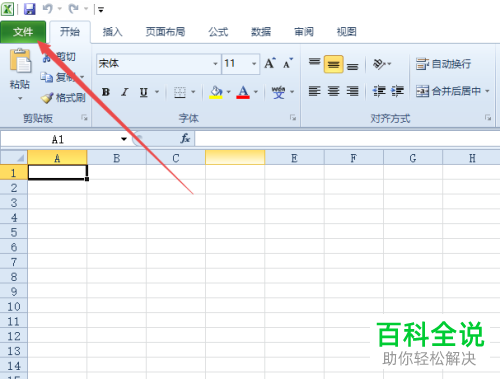The width and height of the screenshot is (500, 379).
Task: Click the decrease indent icon
Action: click(x=379, y=91)
